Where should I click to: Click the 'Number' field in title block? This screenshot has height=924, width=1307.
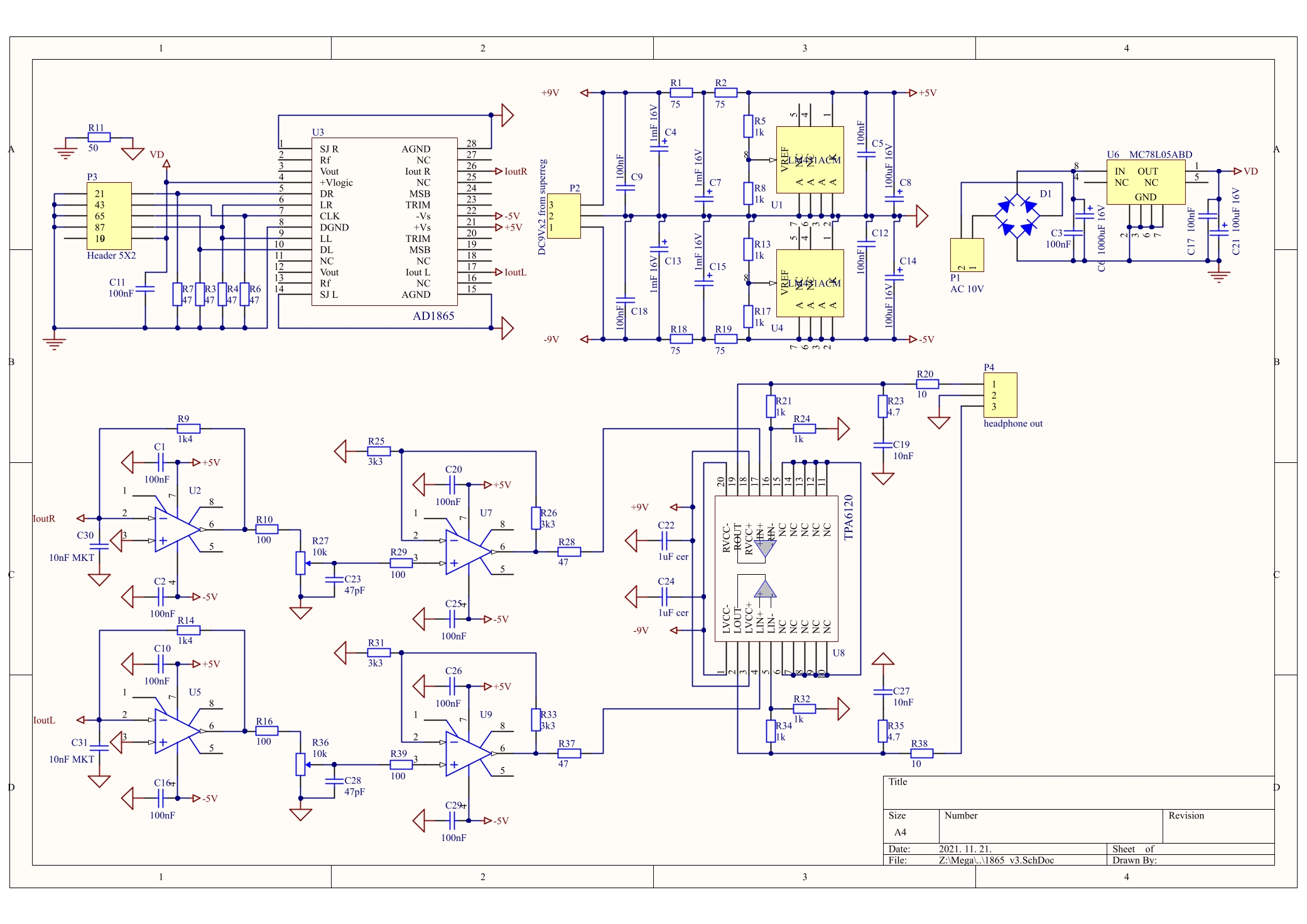(x=1051, y=826)
